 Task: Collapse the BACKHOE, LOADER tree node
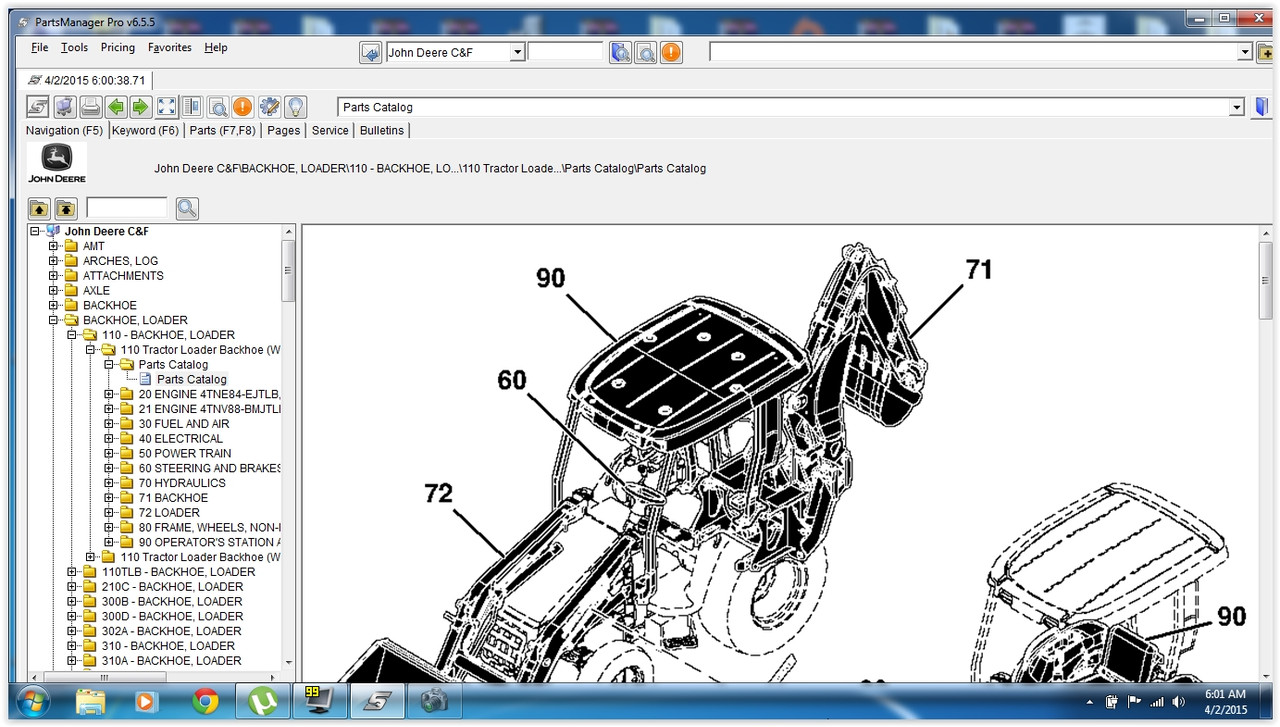tap(54, 320)
